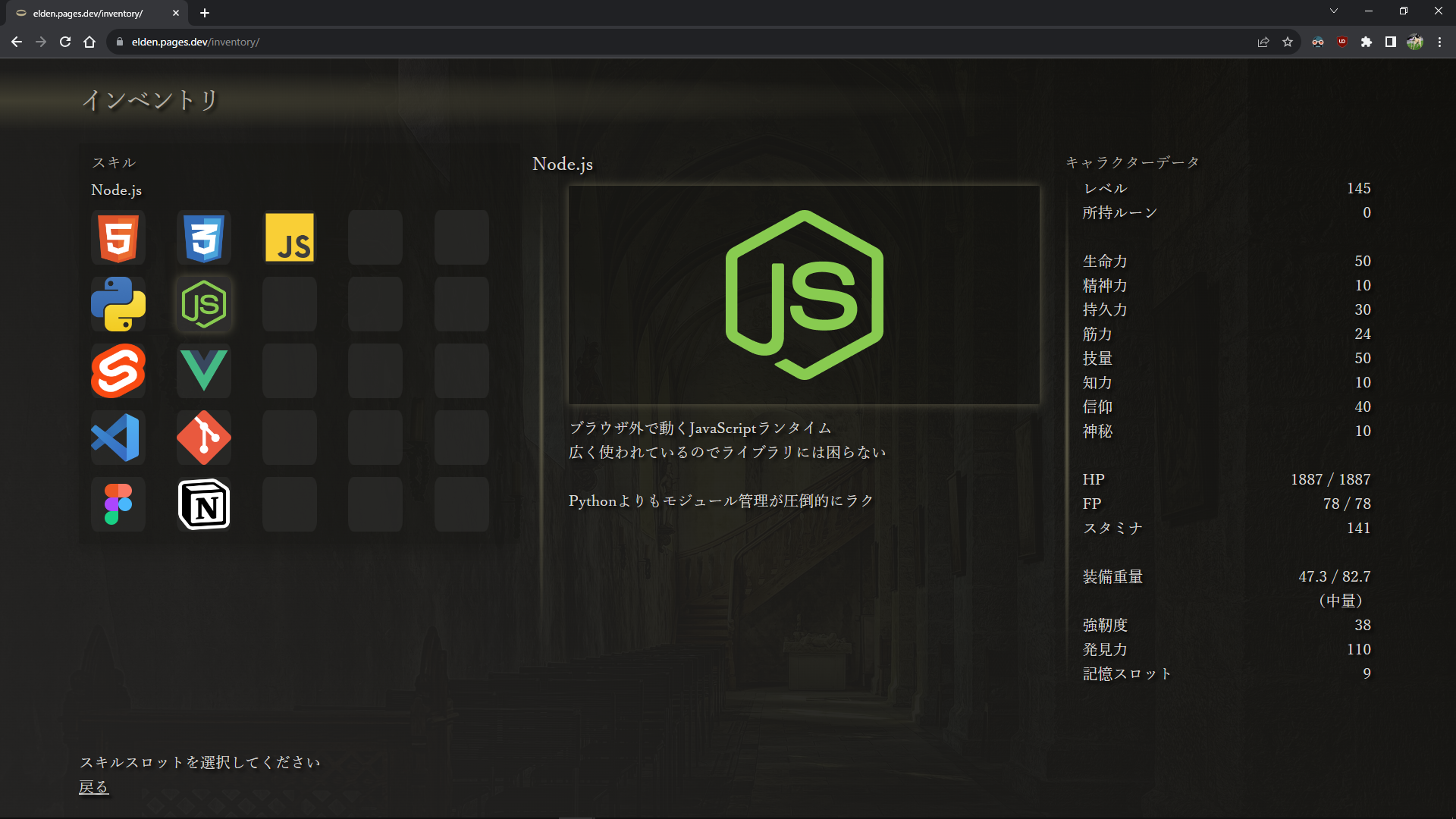Select the Notion skill icon
This screenshot has height=819, width=1456.
(204, 504)
